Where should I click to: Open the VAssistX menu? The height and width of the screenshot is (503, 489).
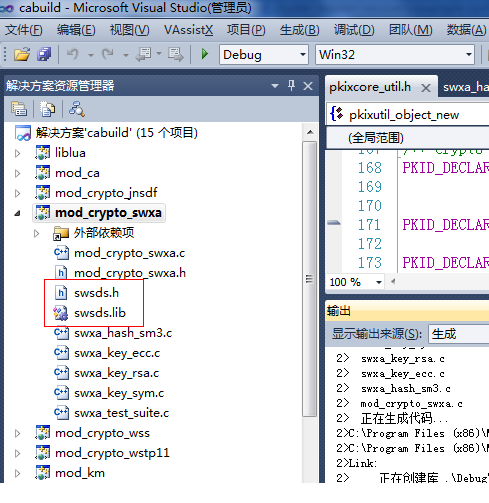188,30
